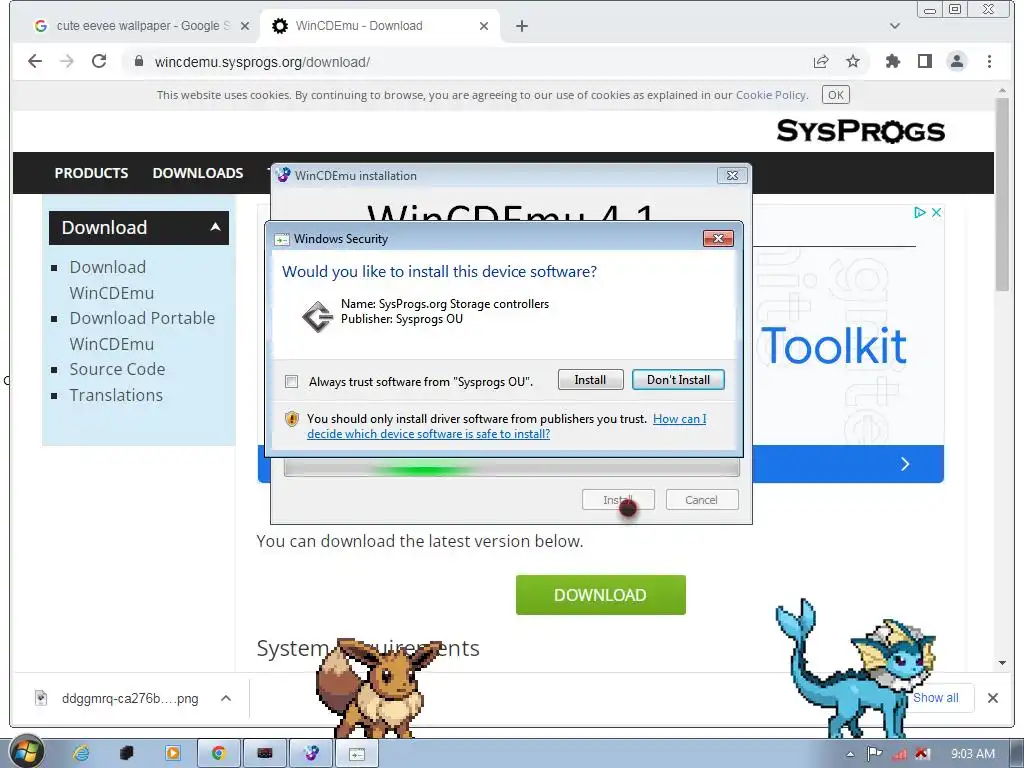This screenshot has width=1024, height=768.
Task: Click the installation progress bar
Action: (511, 468)
